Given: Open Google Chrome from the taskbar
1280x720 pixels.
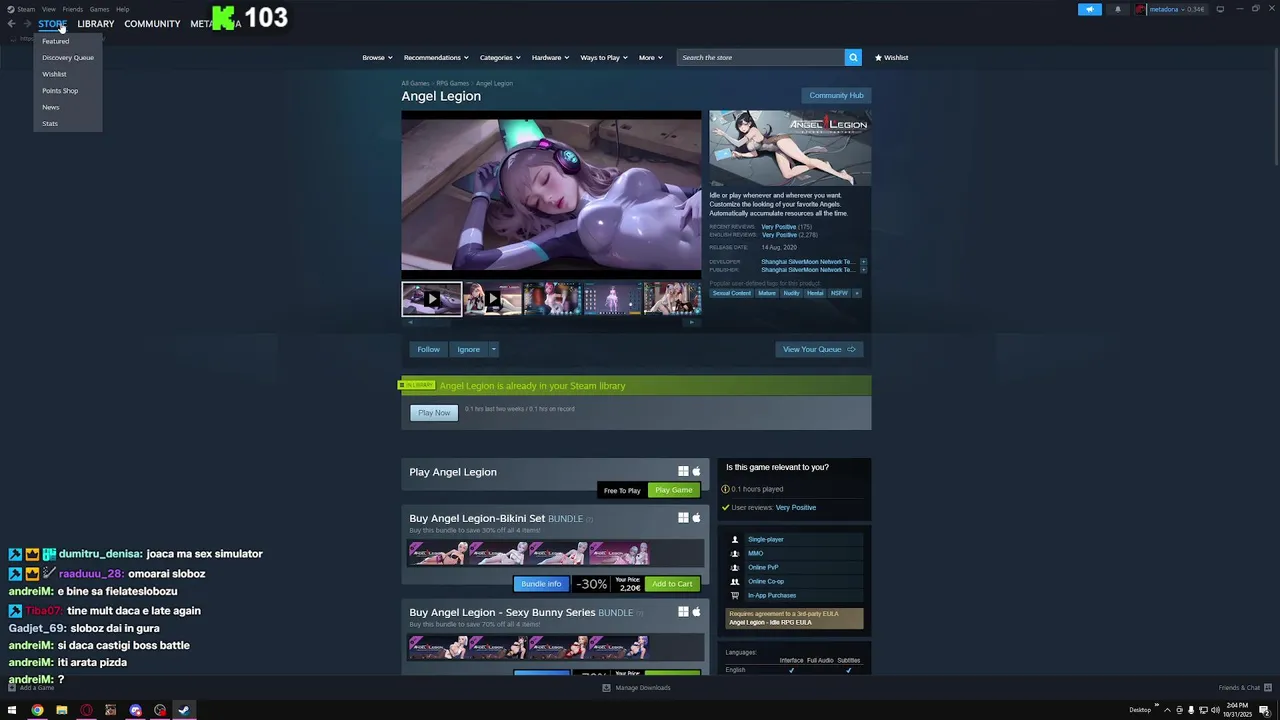Looking at the screenshot, I should [x=37, y=710].
